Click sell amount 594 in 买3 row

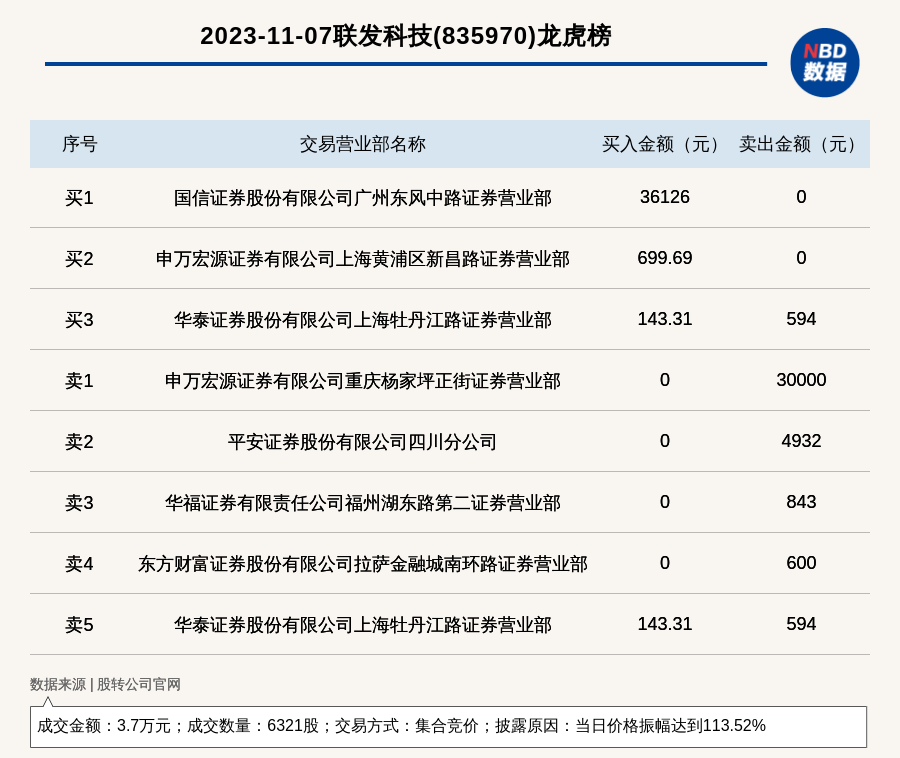point(801,318)
